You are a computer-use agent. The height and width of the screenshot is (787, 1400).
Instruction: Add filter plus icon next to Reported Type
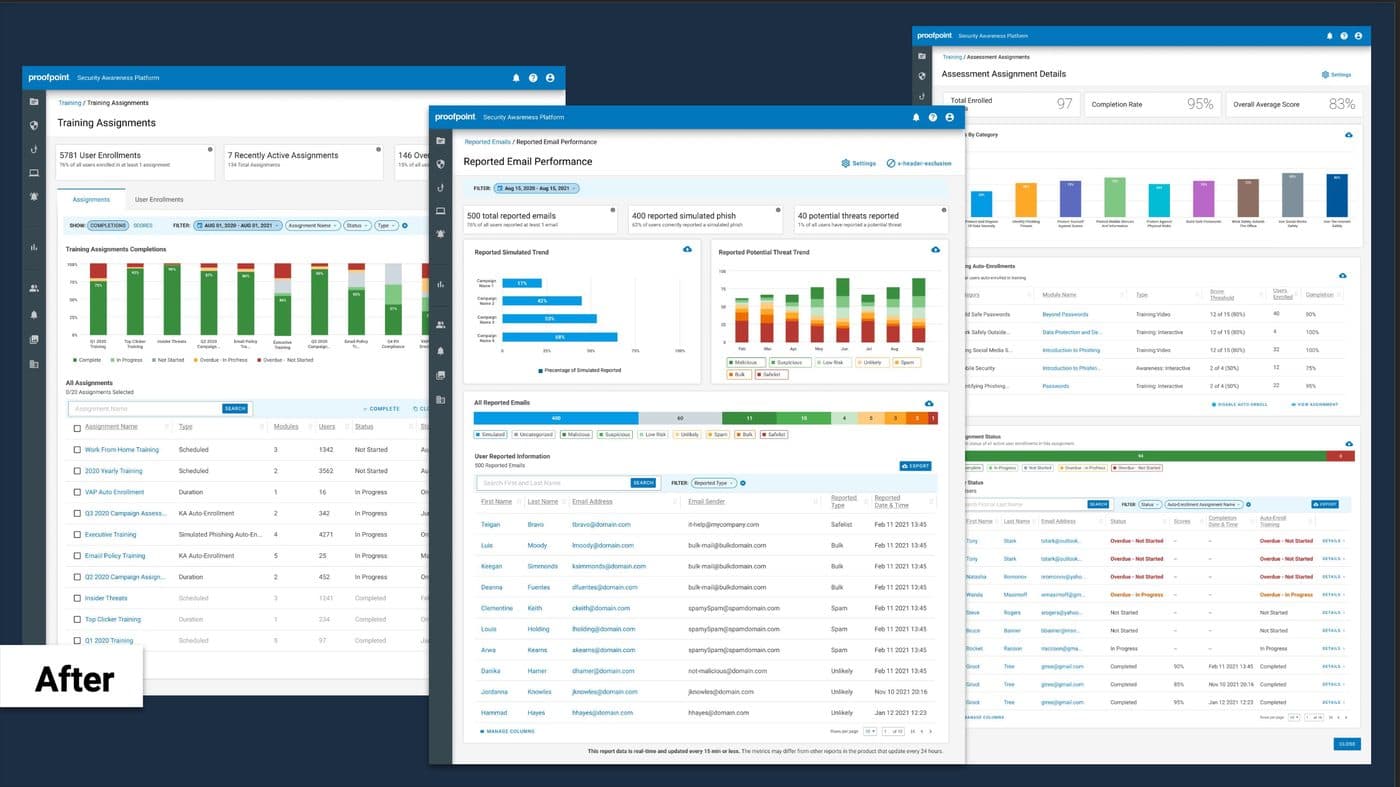click(743, 483)
